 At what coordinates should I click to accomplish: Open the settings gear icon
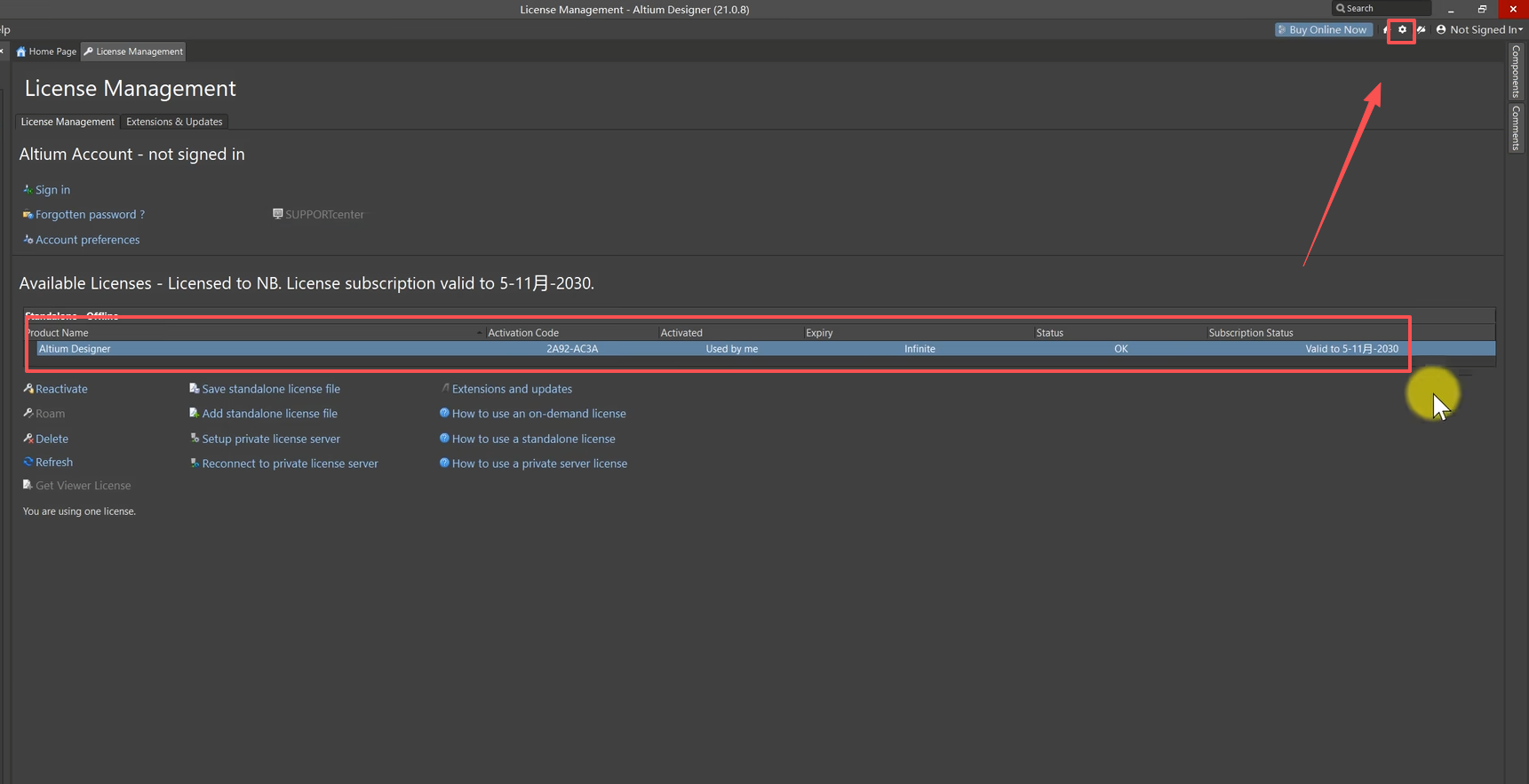[x=1402, y=30]
